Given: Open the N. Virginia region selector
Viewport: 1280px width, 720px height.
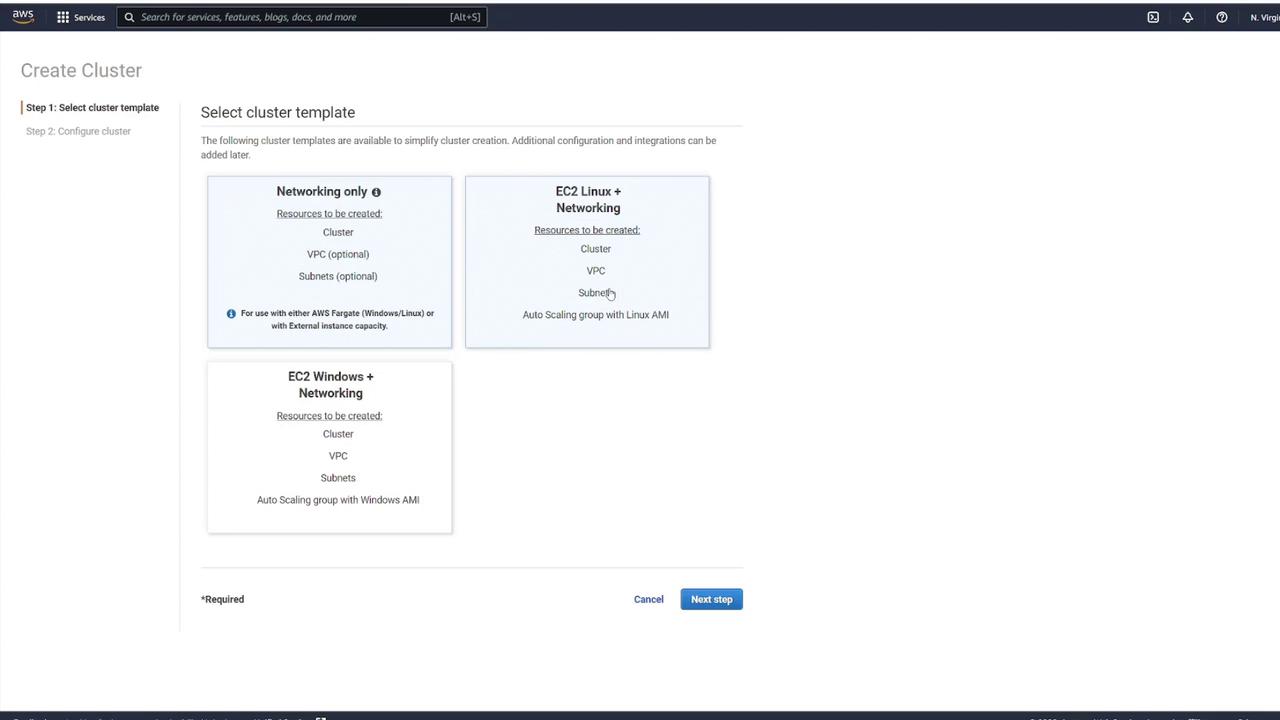Looking at the screenshot, I should click(1264, 17).
